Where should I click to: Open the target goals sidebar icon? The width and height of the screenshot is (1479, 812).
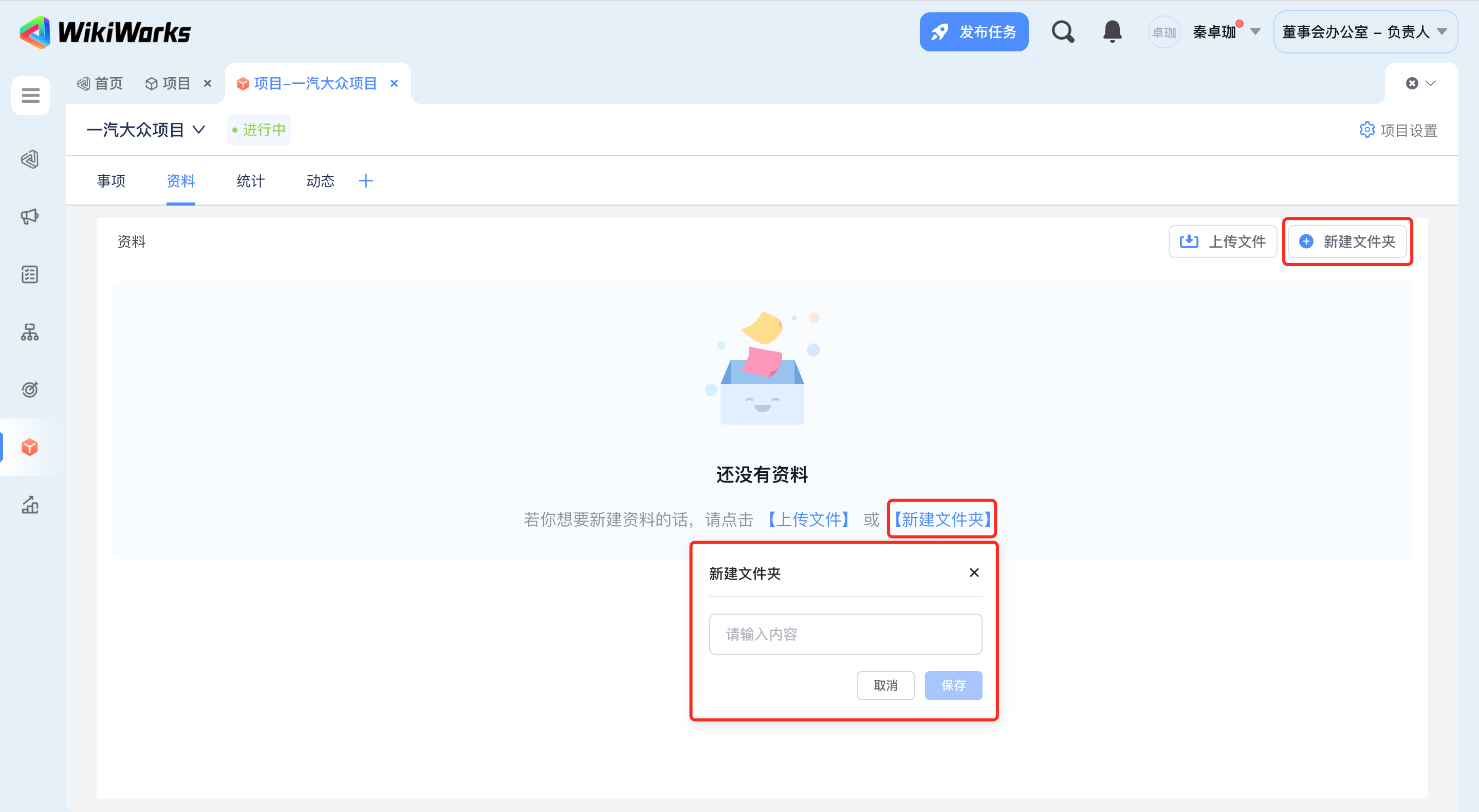[30, 390]
